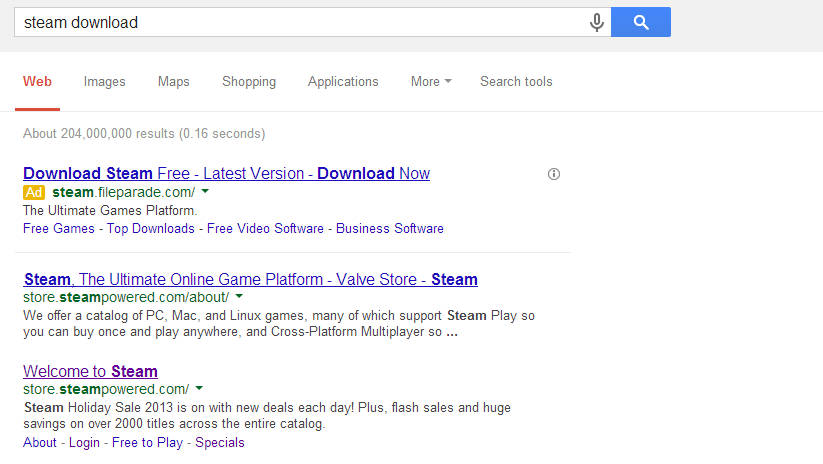This screenshot has width=823, height=464.
Task: Select the Web tab
Action: tap(37, 82)
